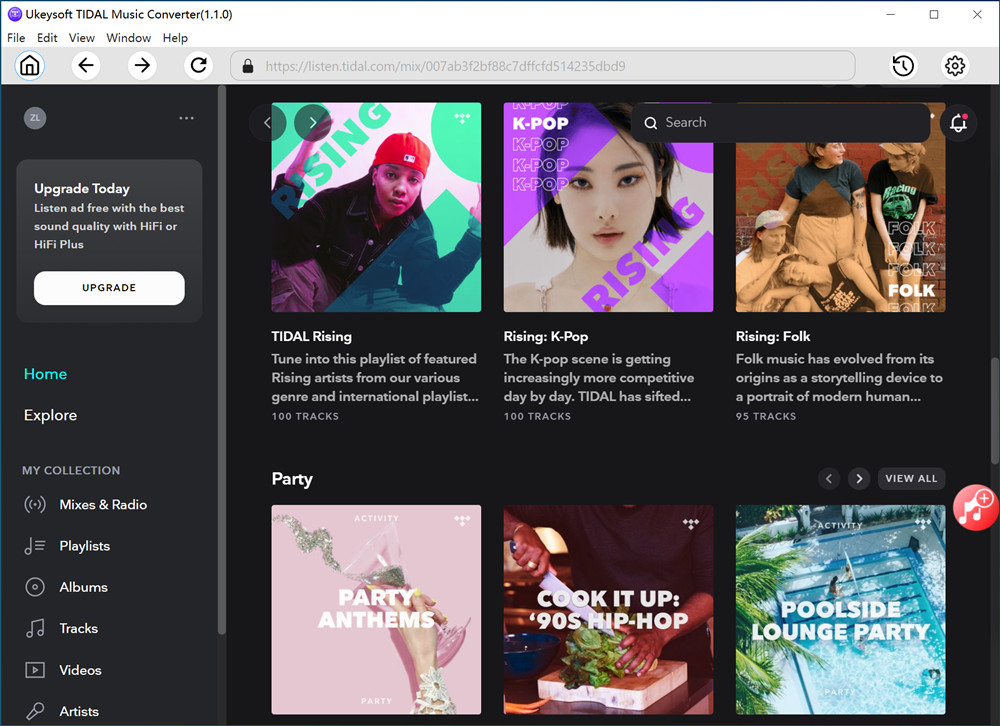Viewport: 1000px width, 726px height.
Task: Open Cook It Up '90s Hip-Hop cover
Action: [x=608, y=610]
